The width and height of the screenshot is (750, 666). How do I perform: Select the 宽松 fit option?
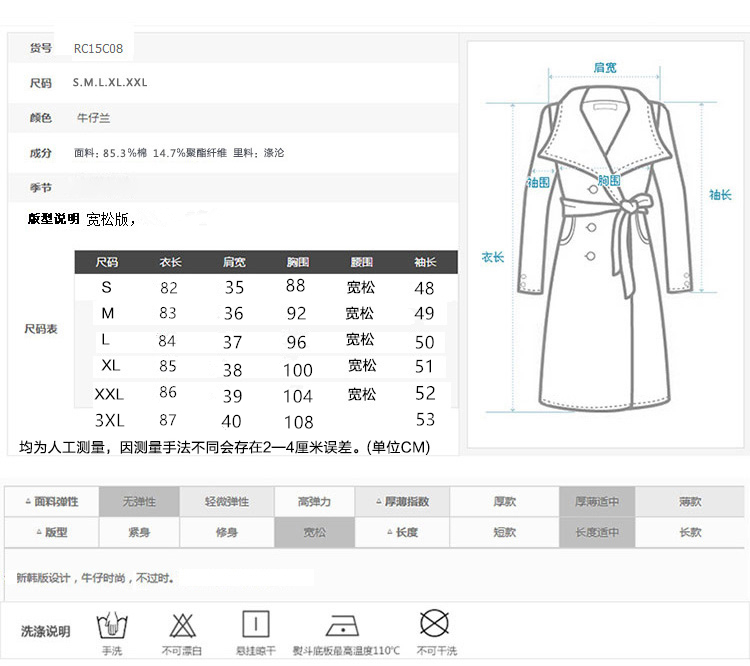point(314,533)
